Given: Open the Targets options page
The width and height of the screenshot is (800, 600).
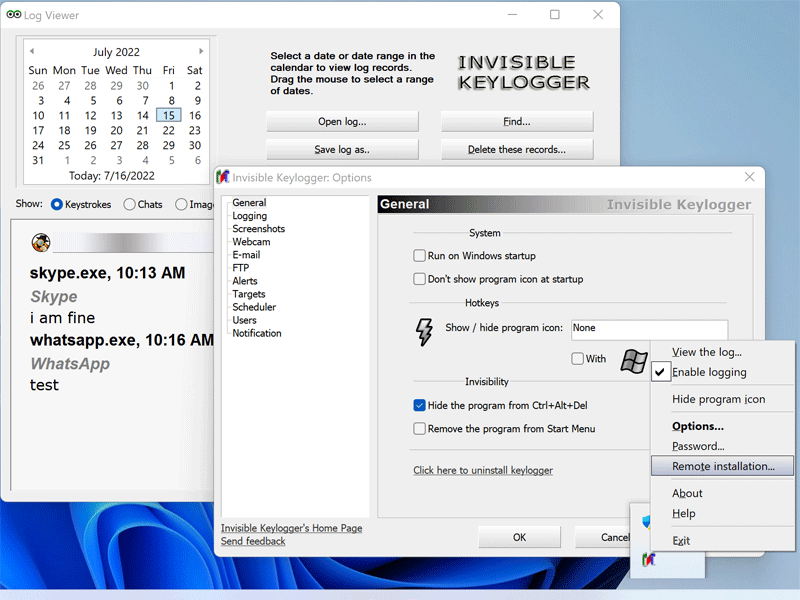Looking at the screenshot, I should [249, 294].
